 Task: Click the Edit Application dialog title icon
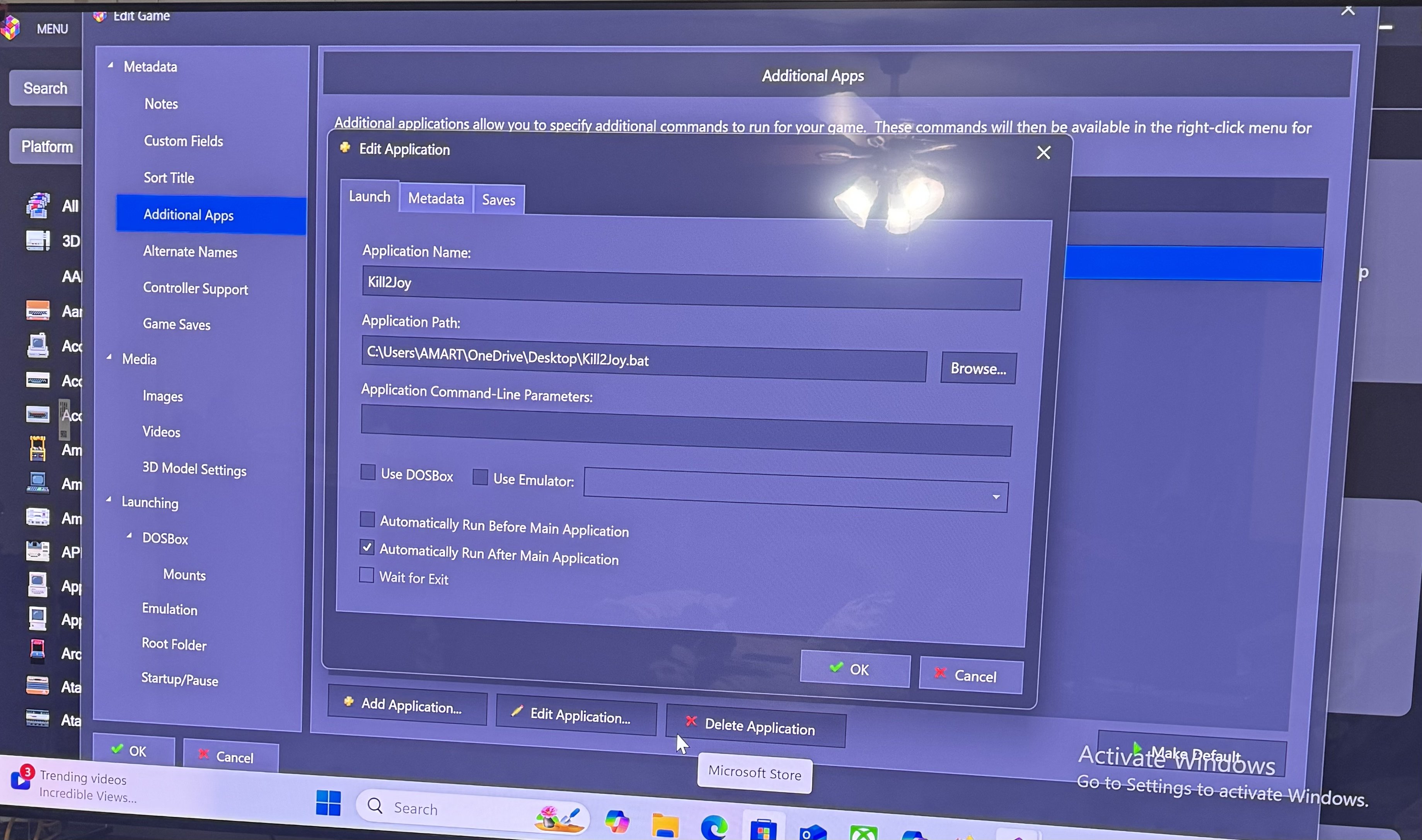[x=345, y=148]
